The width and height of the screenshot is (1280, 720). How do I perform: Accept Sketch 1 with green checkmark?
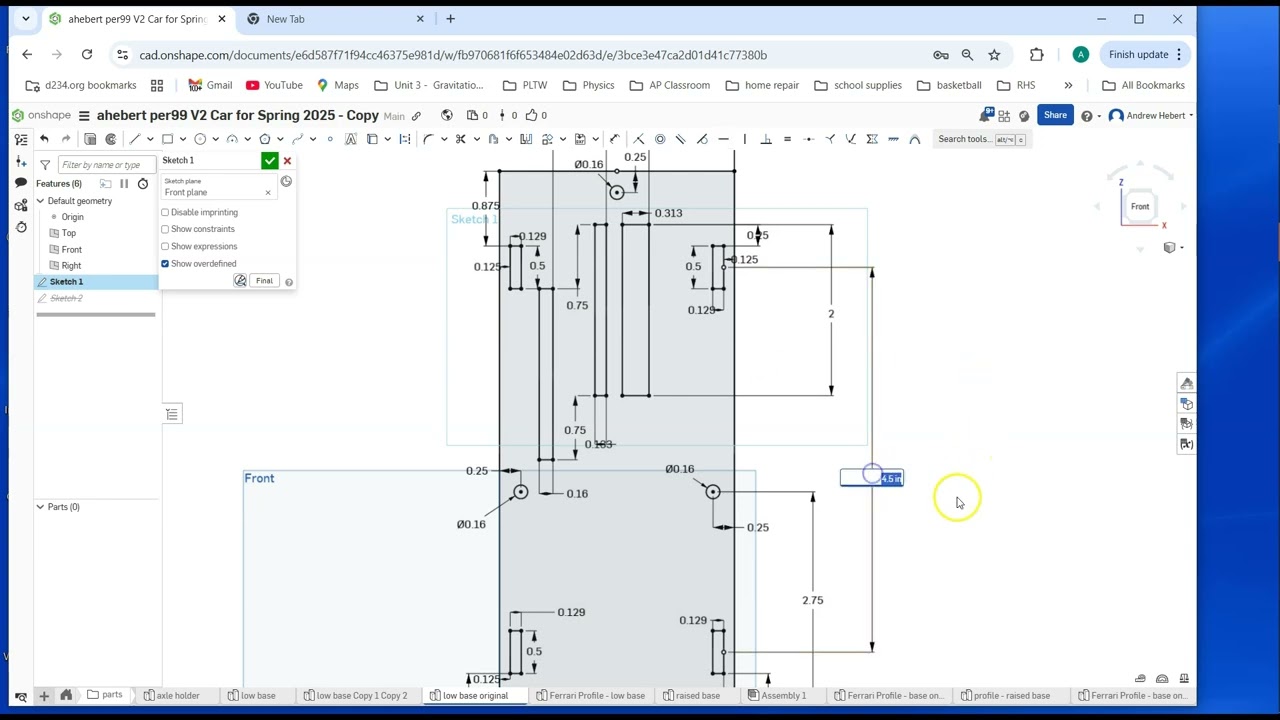point(270,160)
